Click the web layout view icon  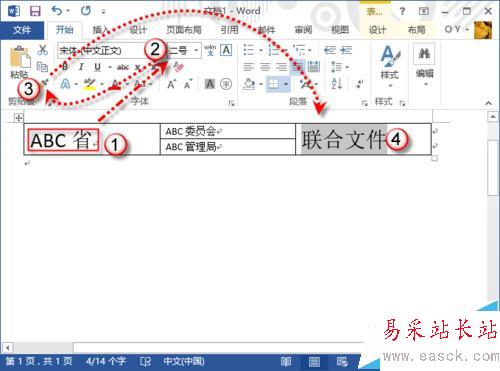pyautogui.click(x=342, y=362)
